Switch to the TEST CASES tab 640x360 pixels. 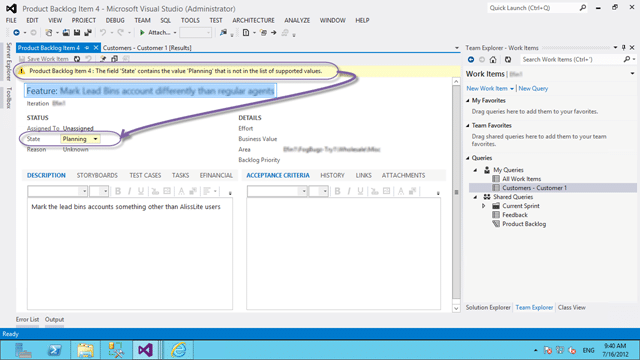[x=145, y=176]
